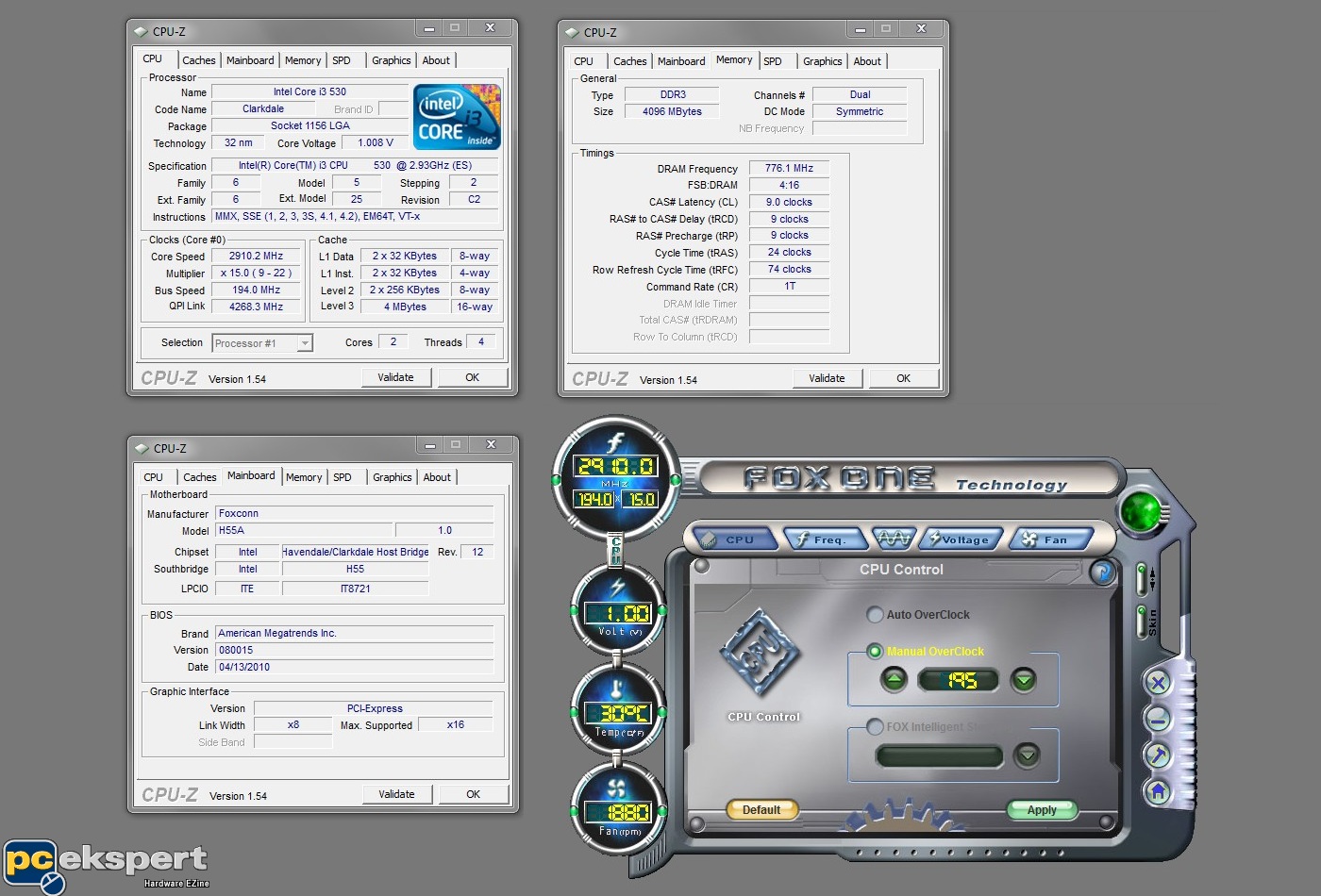Toggle the Skin switch on Fox One
The height and width of the screenshot is (896, 1321).
tap(1142, 622)
